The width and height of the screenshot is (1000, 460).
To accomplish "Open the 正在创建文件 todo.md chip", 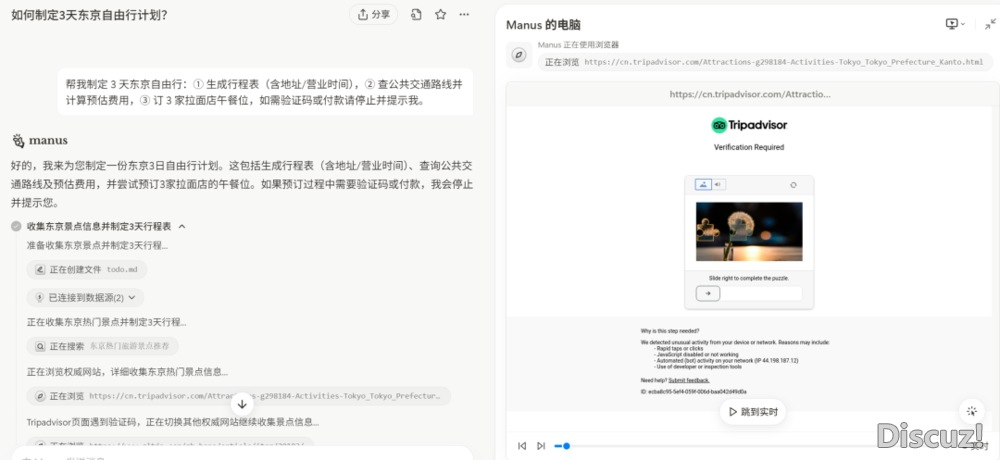I will [87, 270].
